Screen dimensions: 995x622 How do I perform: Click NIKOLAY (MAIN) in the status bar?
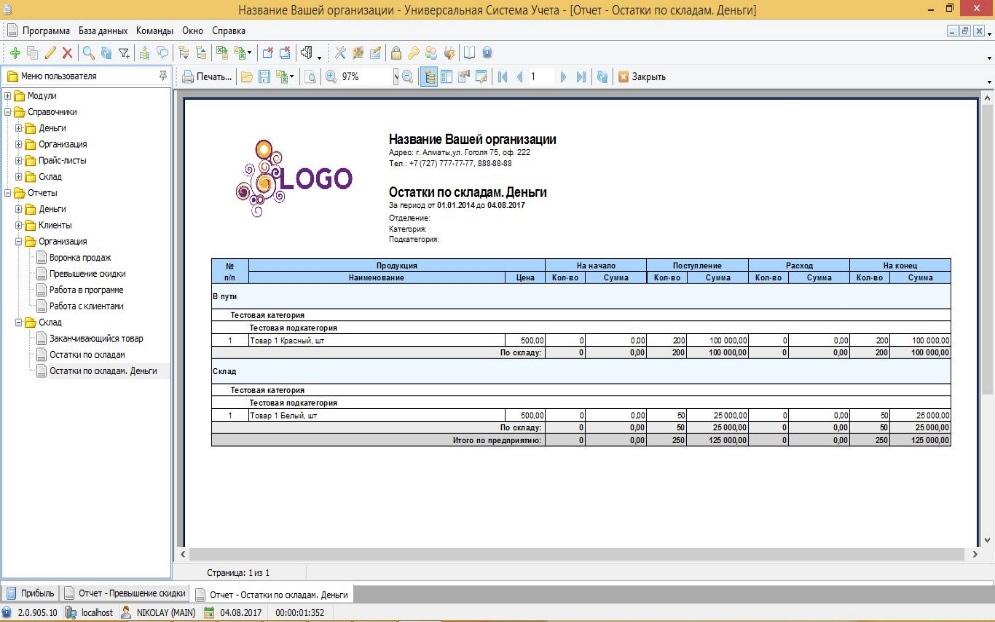coord(159,612)
